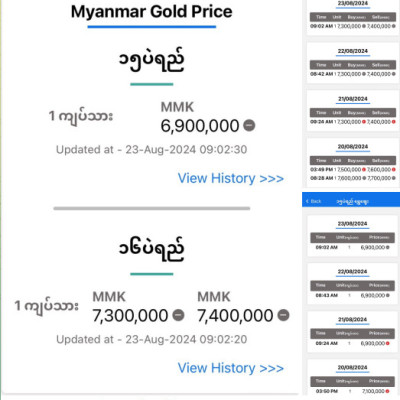Open View History under the 7,300,000 price

pyautogui.click(x=231, y=368)
